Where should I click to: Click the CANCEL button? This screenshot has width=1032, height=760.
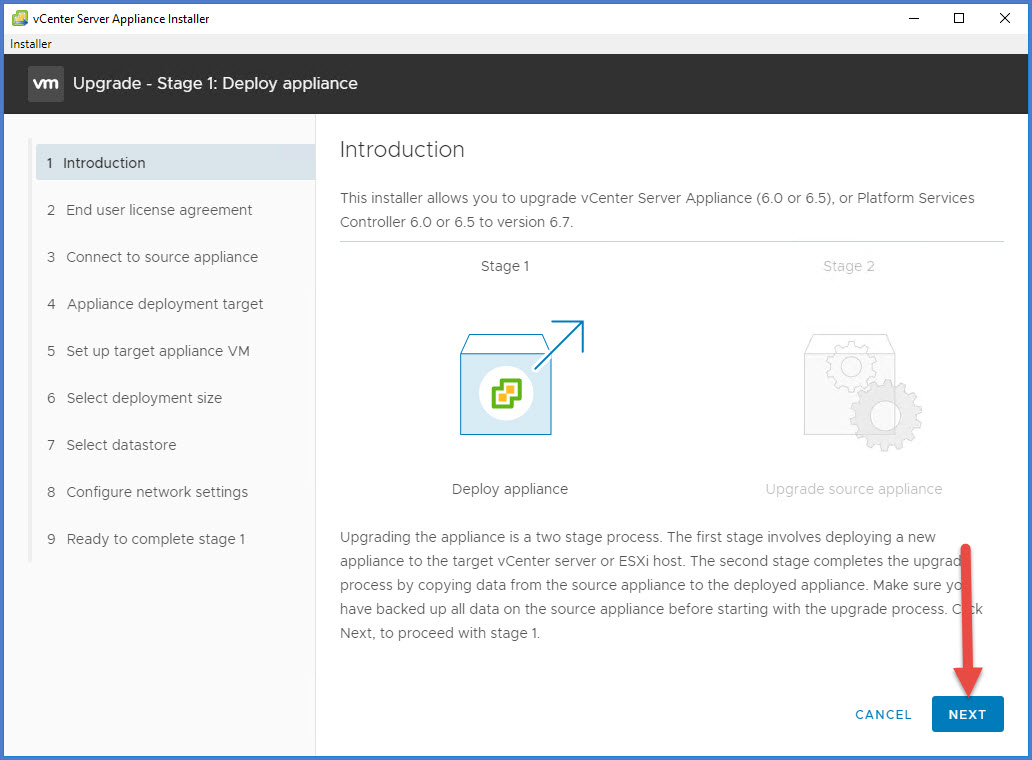pyautogui.click(x=883, y=715)
